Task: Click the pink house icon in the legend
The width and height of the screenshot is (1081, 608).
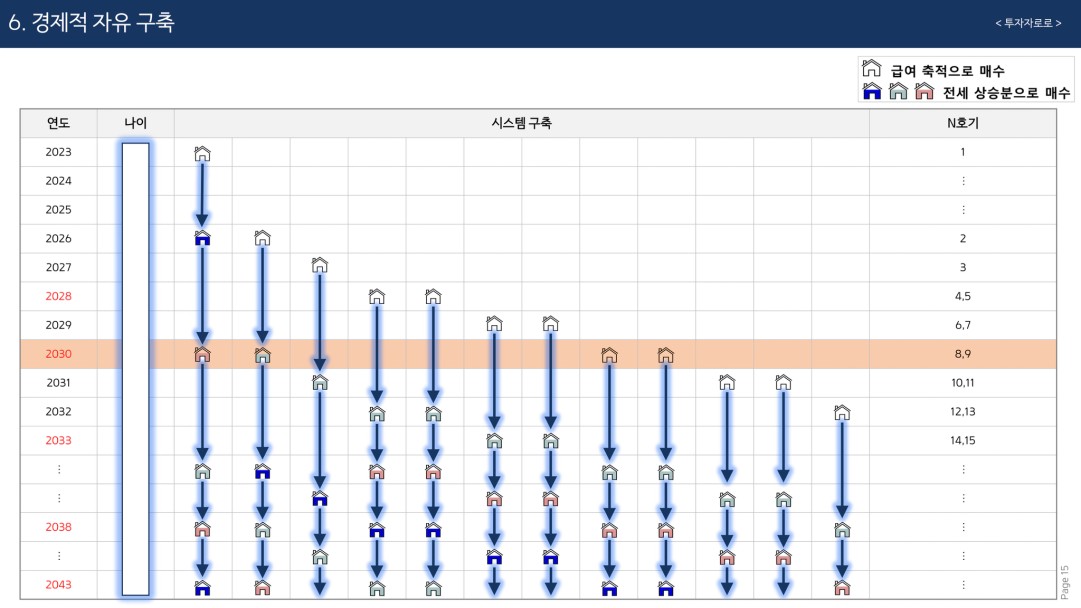Action: point(924,91)
